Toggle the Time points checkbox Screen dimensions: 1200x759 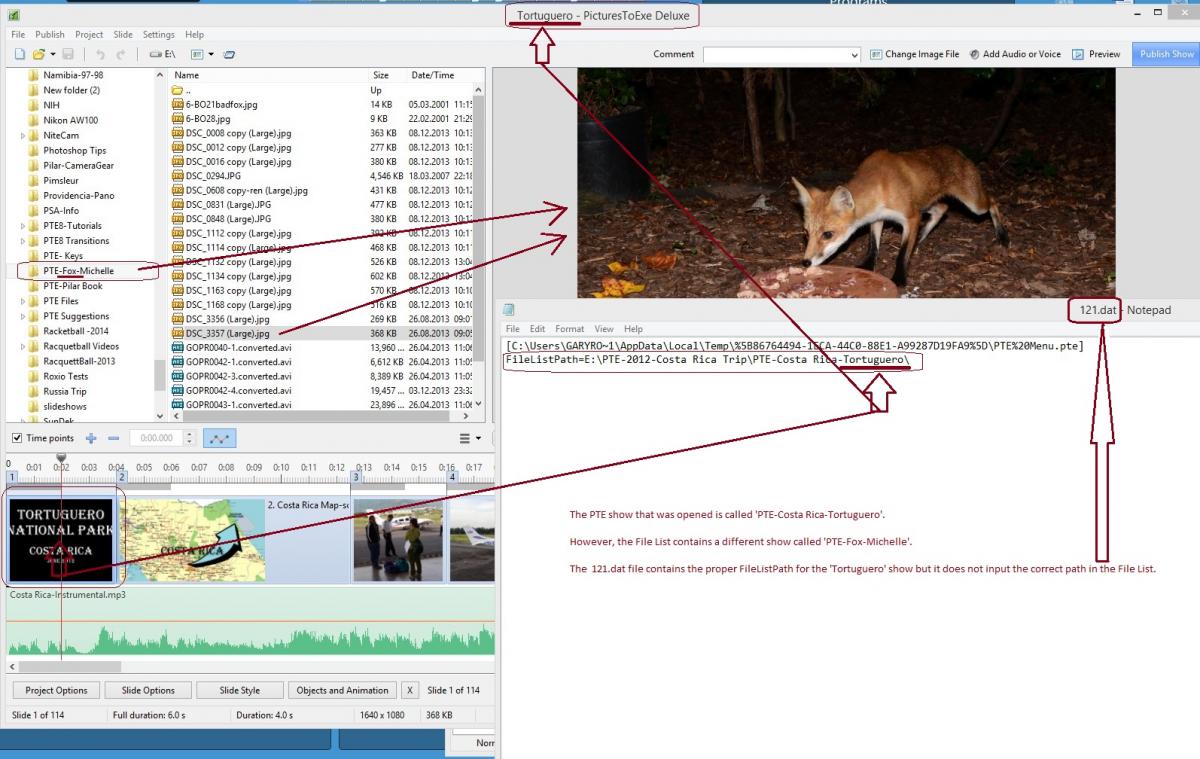[17, 438]
